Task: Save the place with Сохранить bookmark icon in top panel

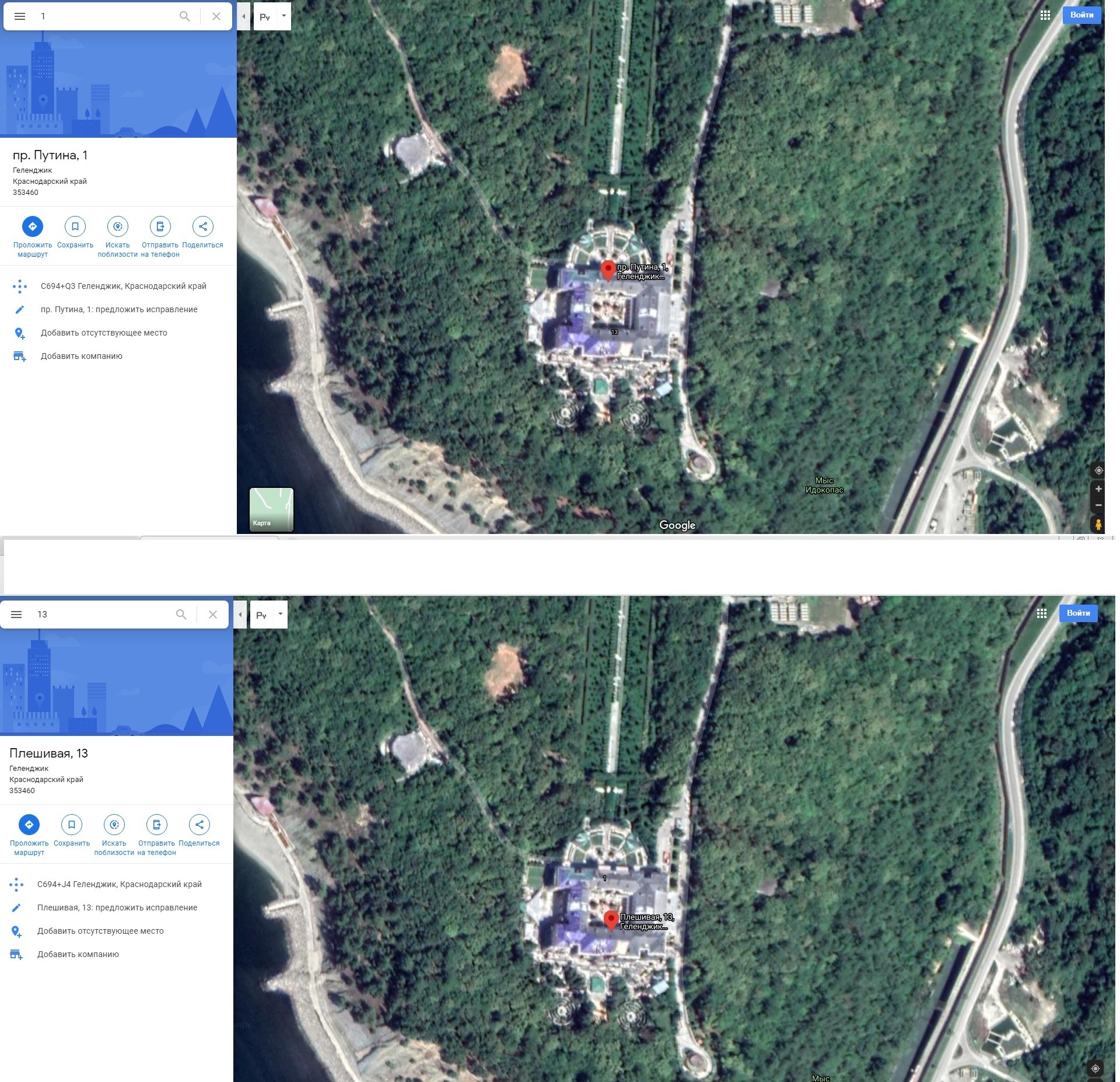Action: 75,226
